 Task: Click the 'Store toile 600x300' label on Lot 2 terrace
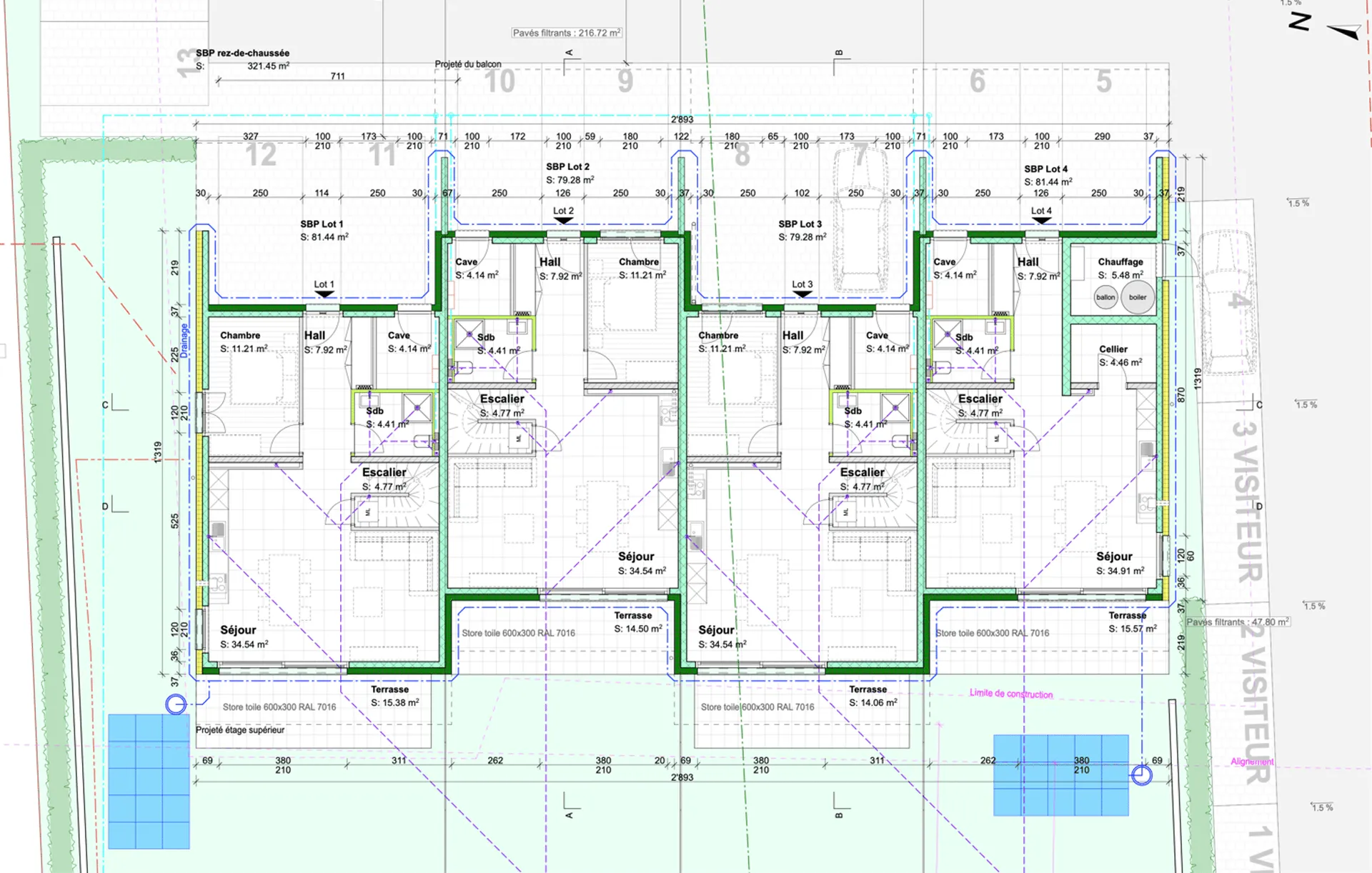[x=518, y=633]
